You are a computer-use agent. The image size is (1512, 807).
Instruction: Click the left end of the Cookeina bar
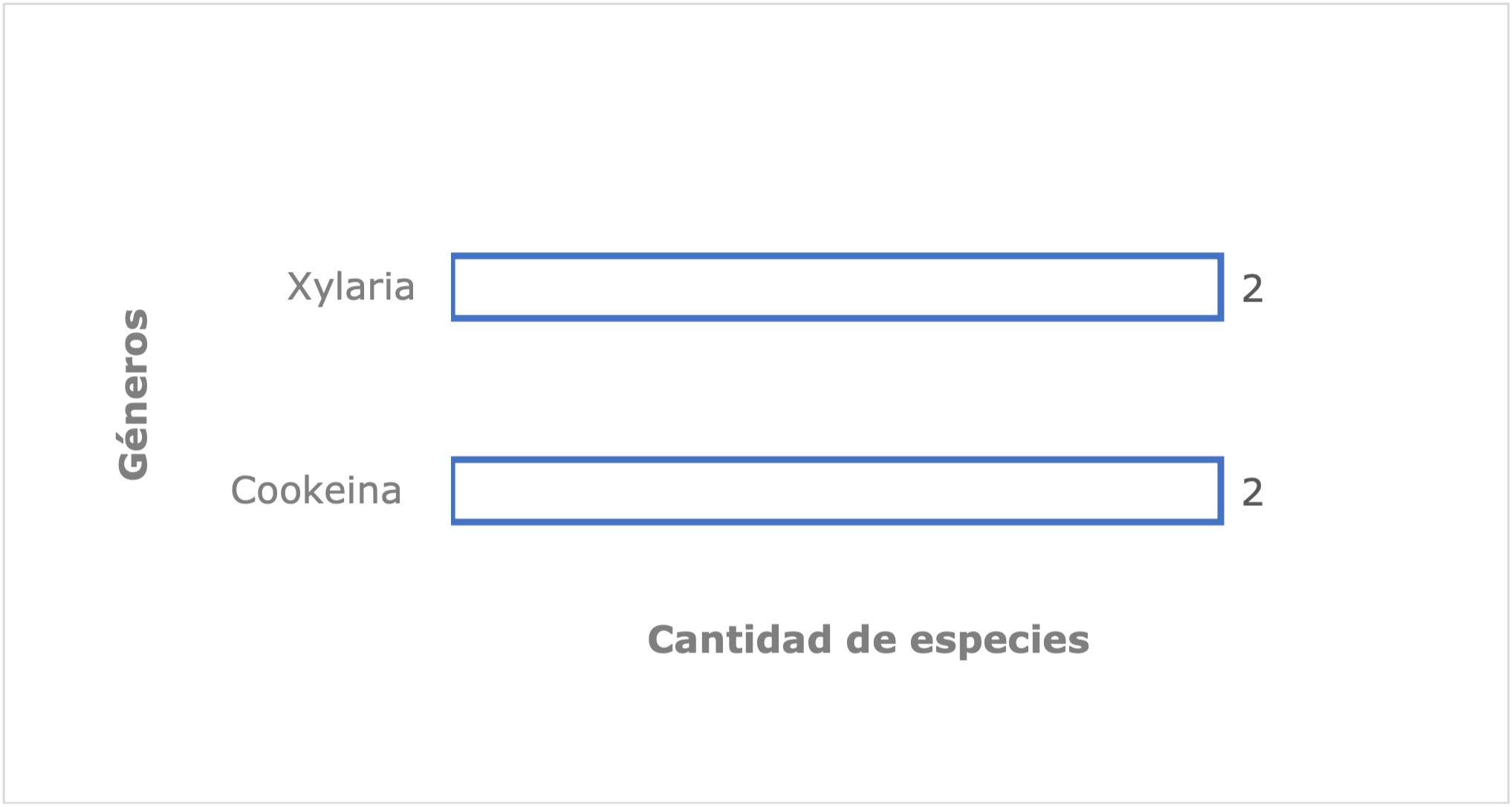[454, 491]
